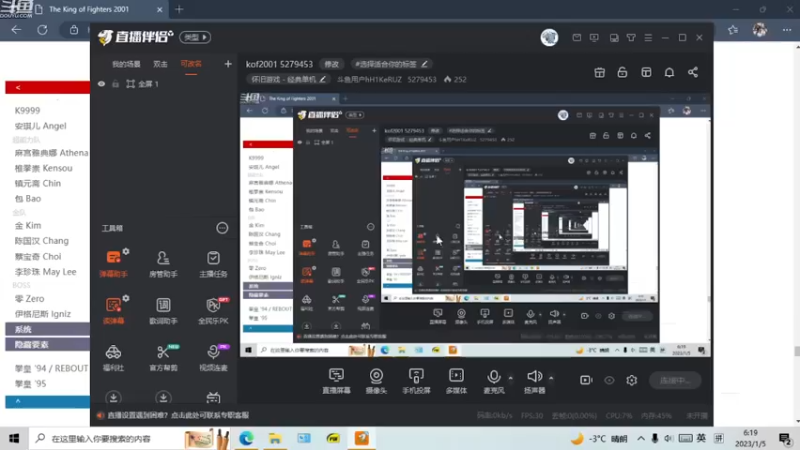Add 直播屏幕 screen capture source
The width and height of the screenshot is (800, 450).
coord(336,381)
